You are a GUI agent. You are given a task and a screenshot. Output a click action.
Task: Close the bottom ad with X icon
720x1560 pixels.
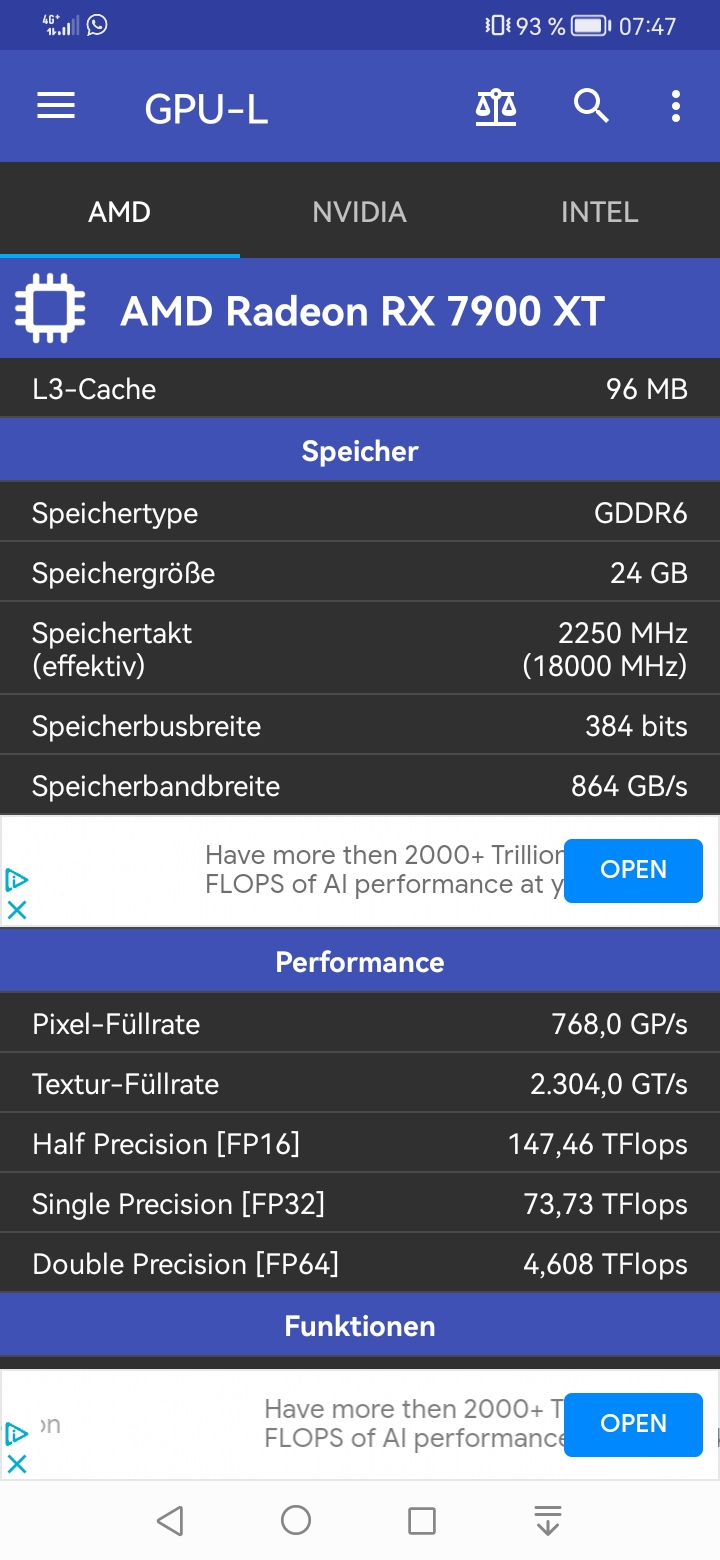17,1463
